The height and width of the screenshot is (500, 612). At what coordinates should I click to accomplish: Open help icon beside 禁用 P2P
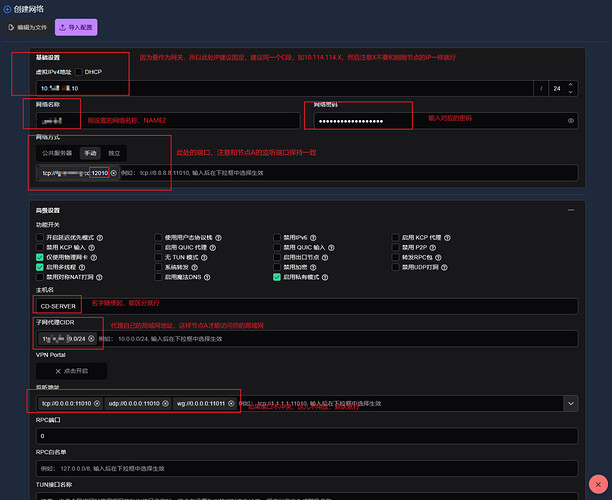pyautogui.click(x=432, y=247)
